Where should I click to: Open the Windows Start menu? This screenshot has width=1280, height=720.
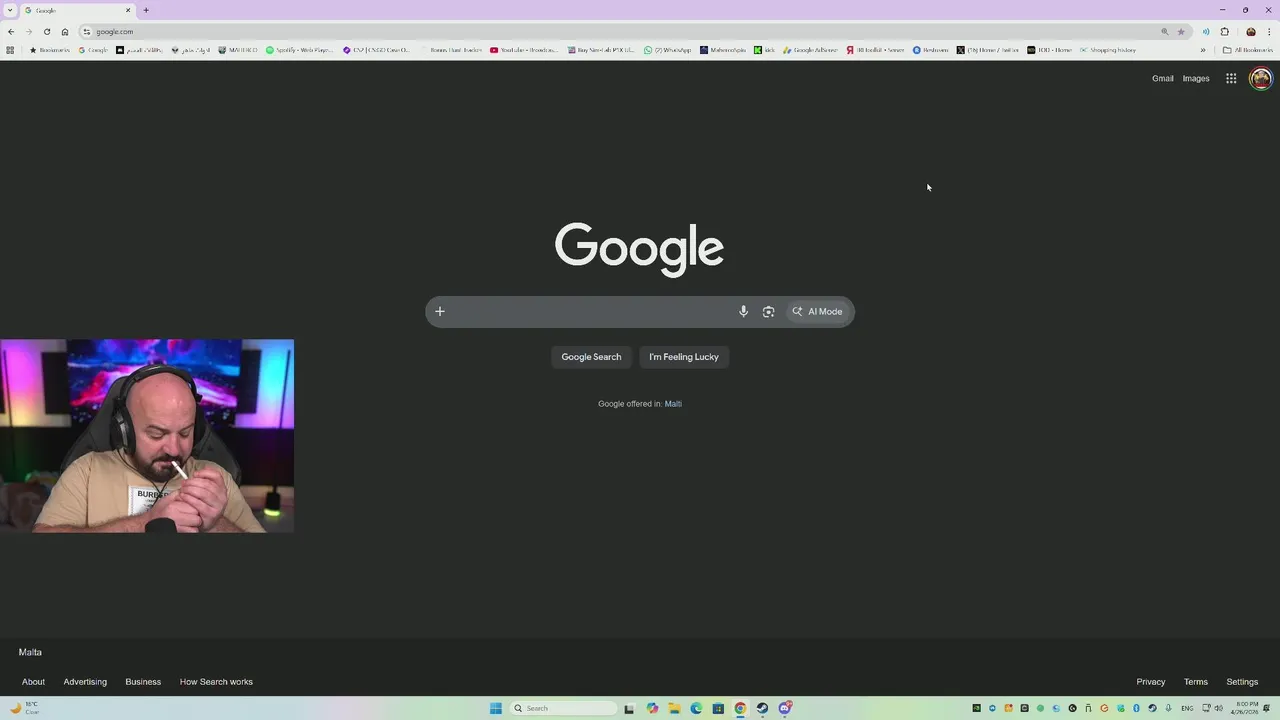tap(495, 708)
